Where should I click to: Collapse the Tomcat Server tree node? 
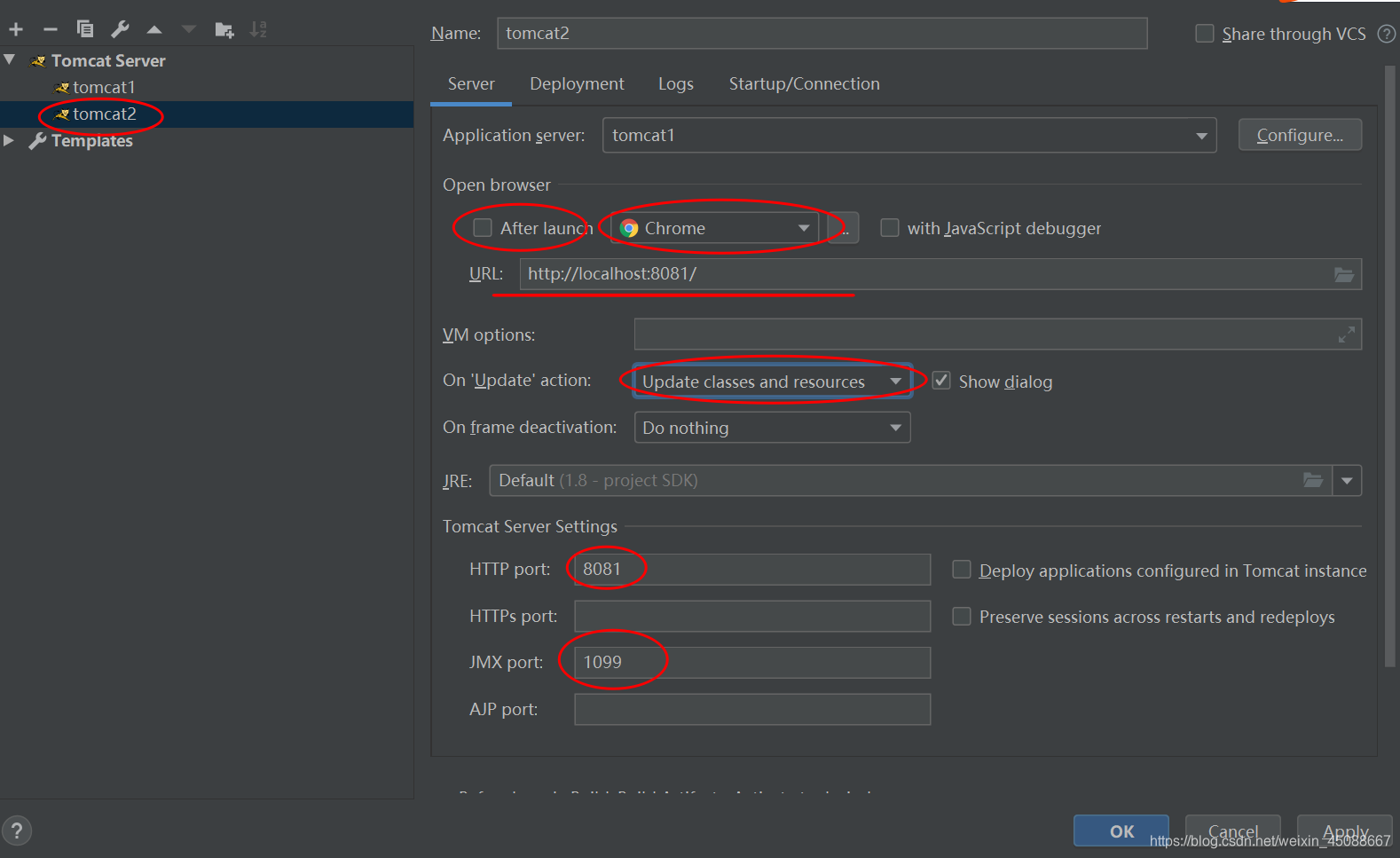coord(10,60)
